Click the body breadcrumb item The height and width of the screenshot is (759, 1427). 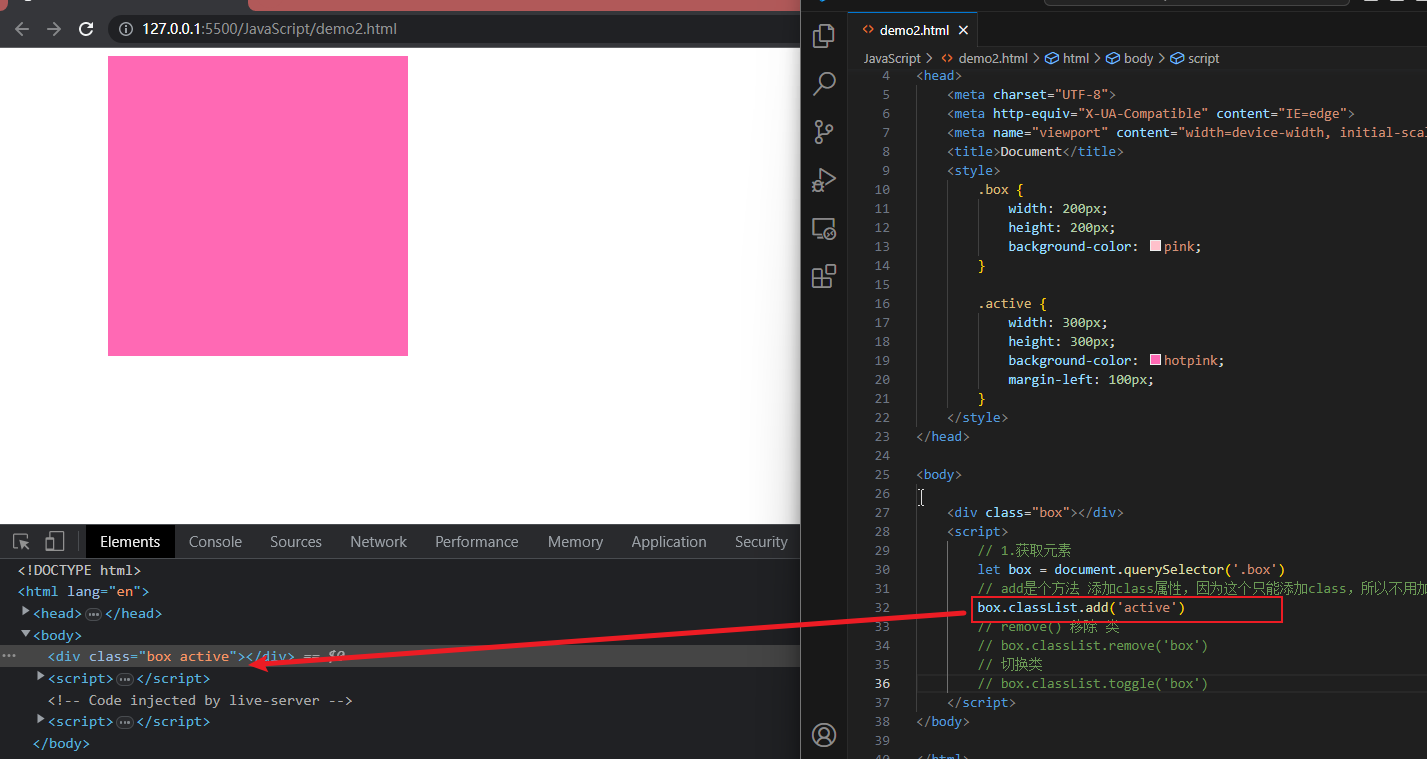pos(1138,58)
